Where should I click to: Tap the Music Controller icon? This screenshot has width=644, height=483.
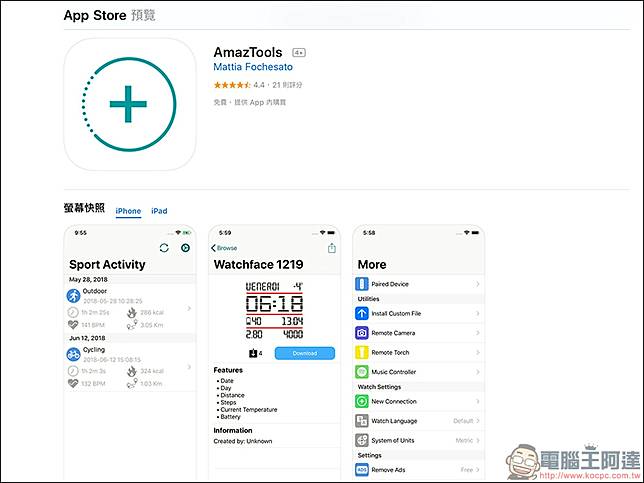point(362,372)
